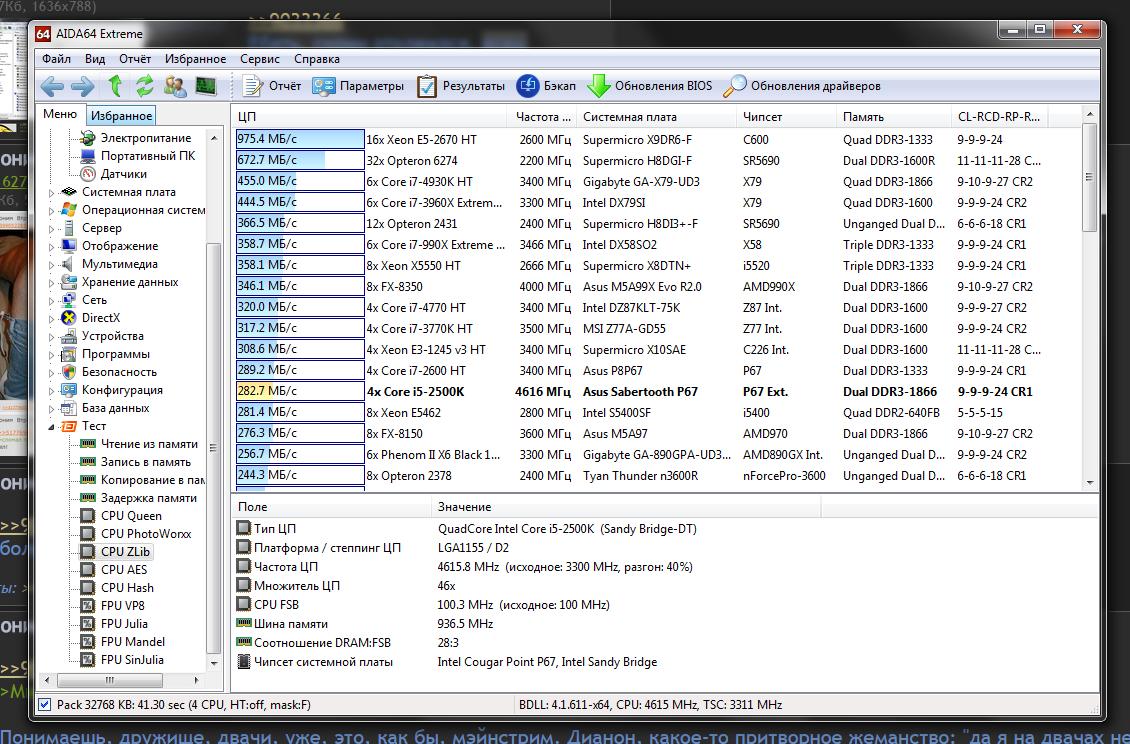1130x744 pixels.
Task: Expand the Отображение tree node
Action: [x=51, y=247]
